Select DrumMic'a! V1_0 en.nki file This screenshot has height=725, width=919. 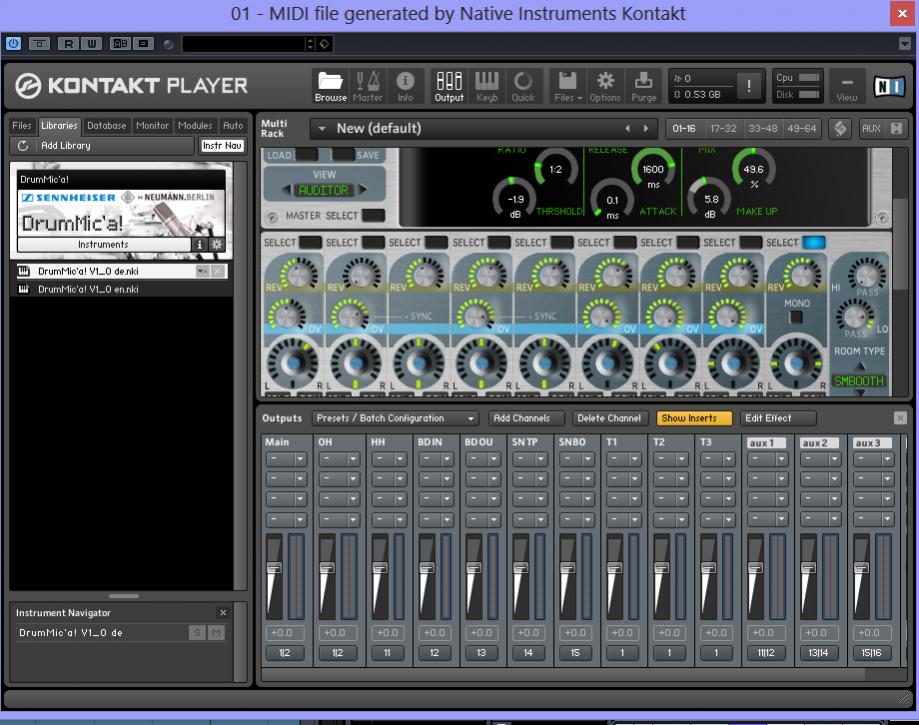(x=88, y=289)
